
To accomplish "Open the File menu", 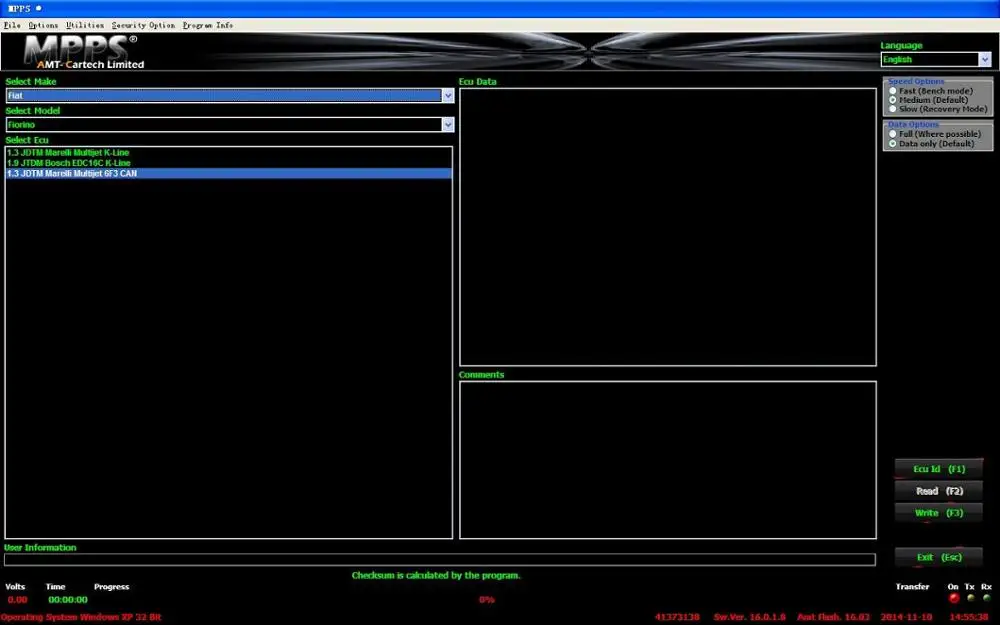I will tap(12, 26).
